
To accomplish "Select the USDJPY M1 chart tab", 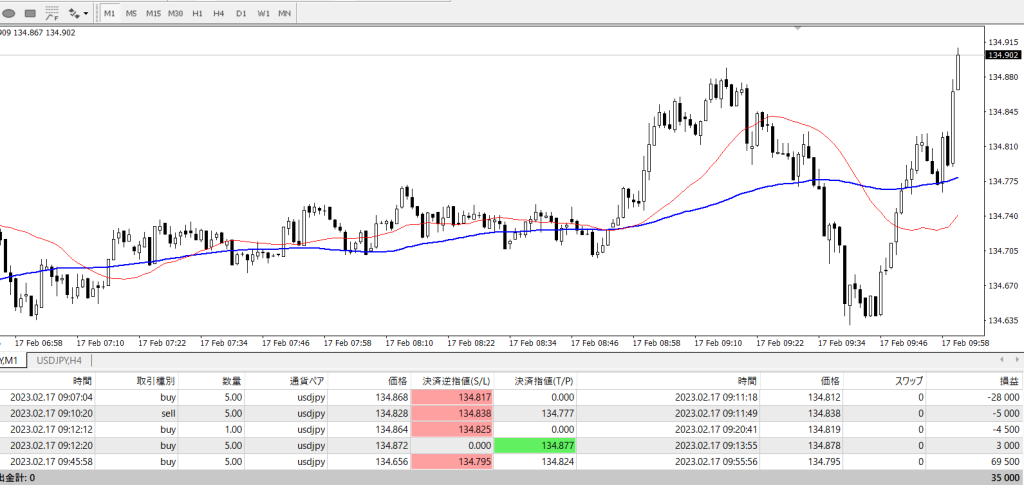I will tap(10, 360).
